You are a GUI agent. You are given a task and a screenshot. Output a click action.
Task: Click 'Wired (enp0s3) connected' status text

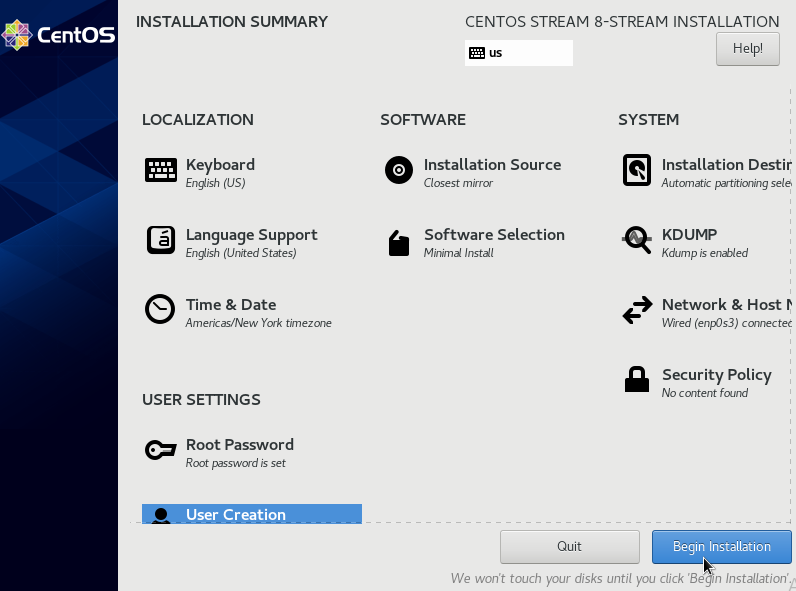[x=726, y=323]
